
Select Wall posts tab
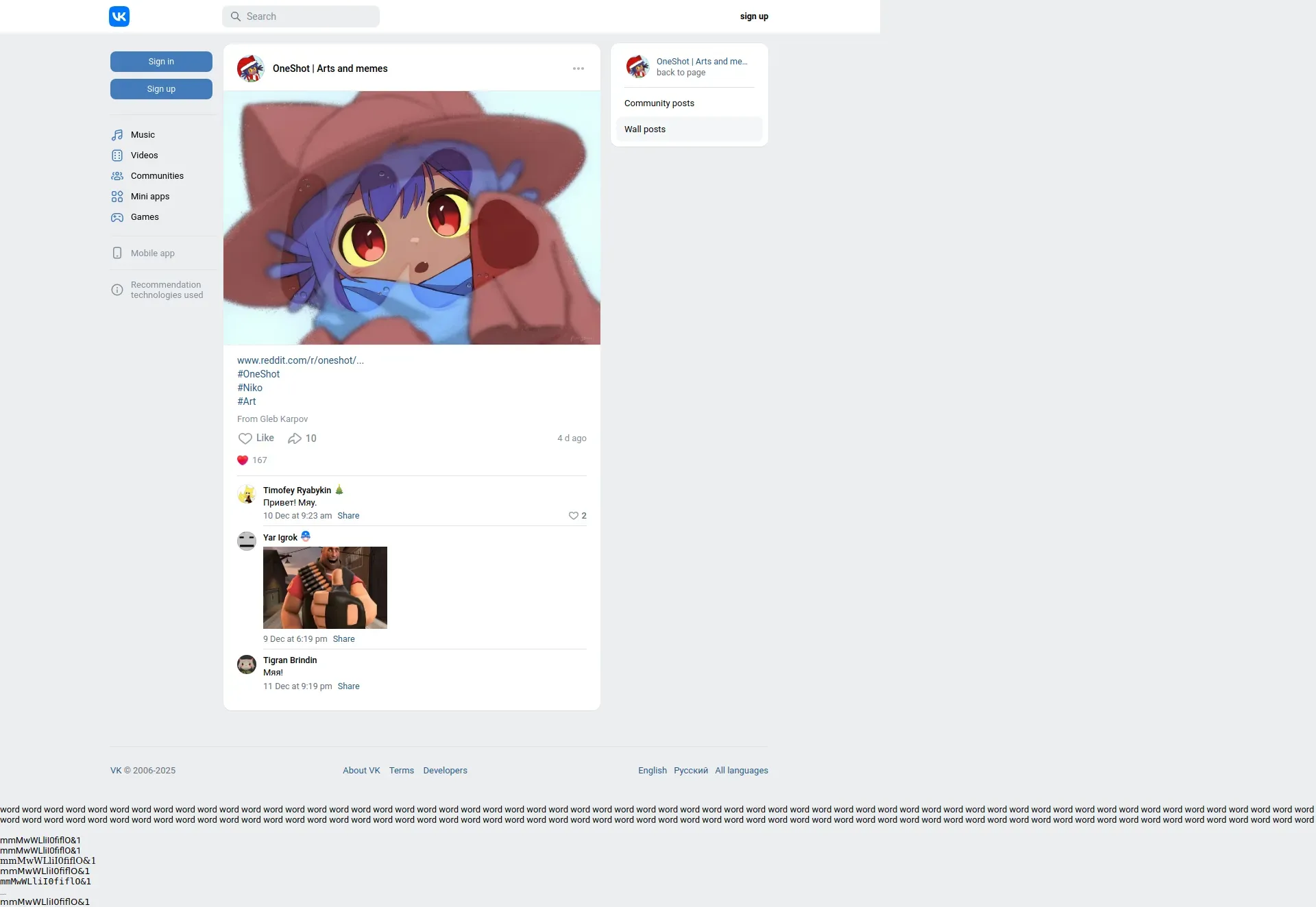pyautogui.click(x=645, y=129)
